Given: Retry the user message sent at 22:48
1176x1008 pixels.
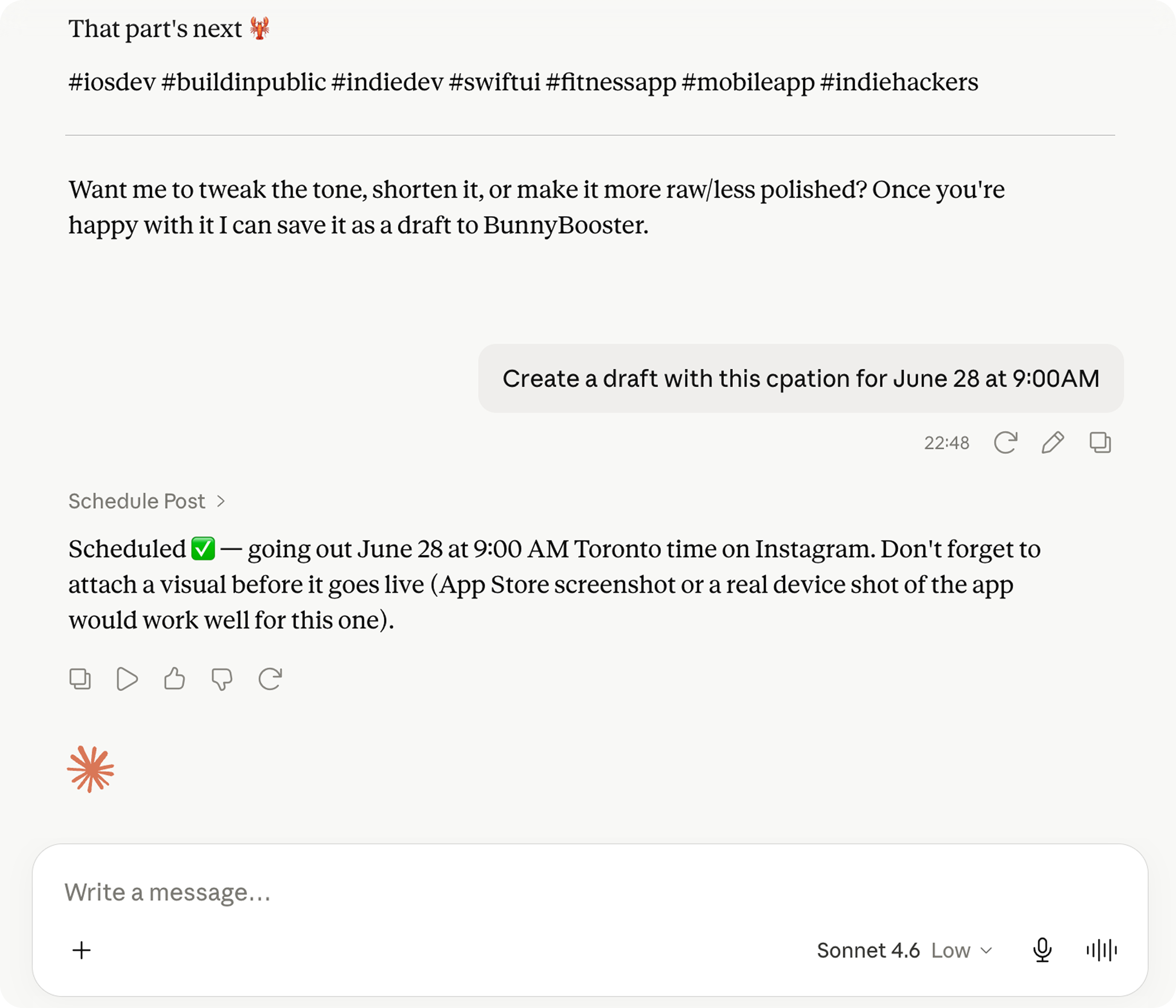Looking at the screenshot, I should pos(1005,443).
